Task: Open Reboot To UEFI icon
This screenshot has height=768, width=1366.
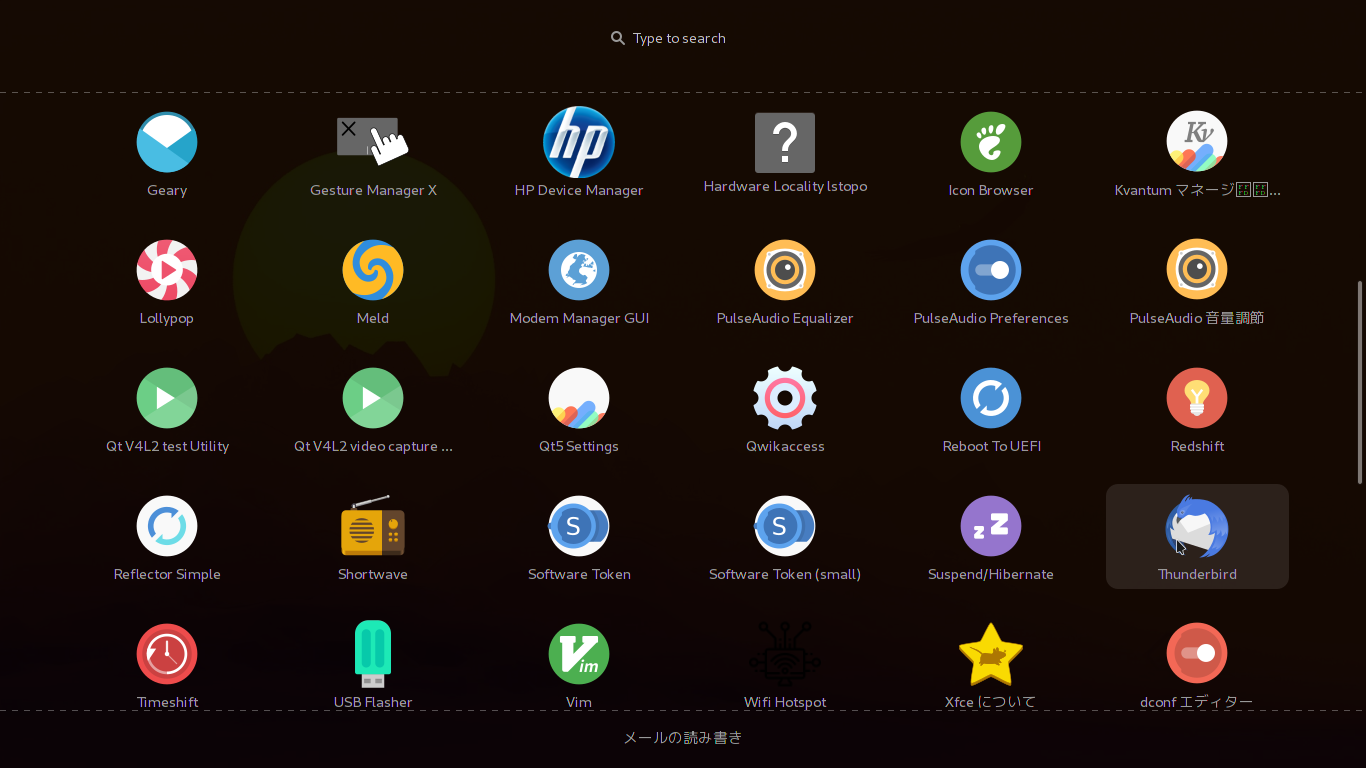Action: 991,398
